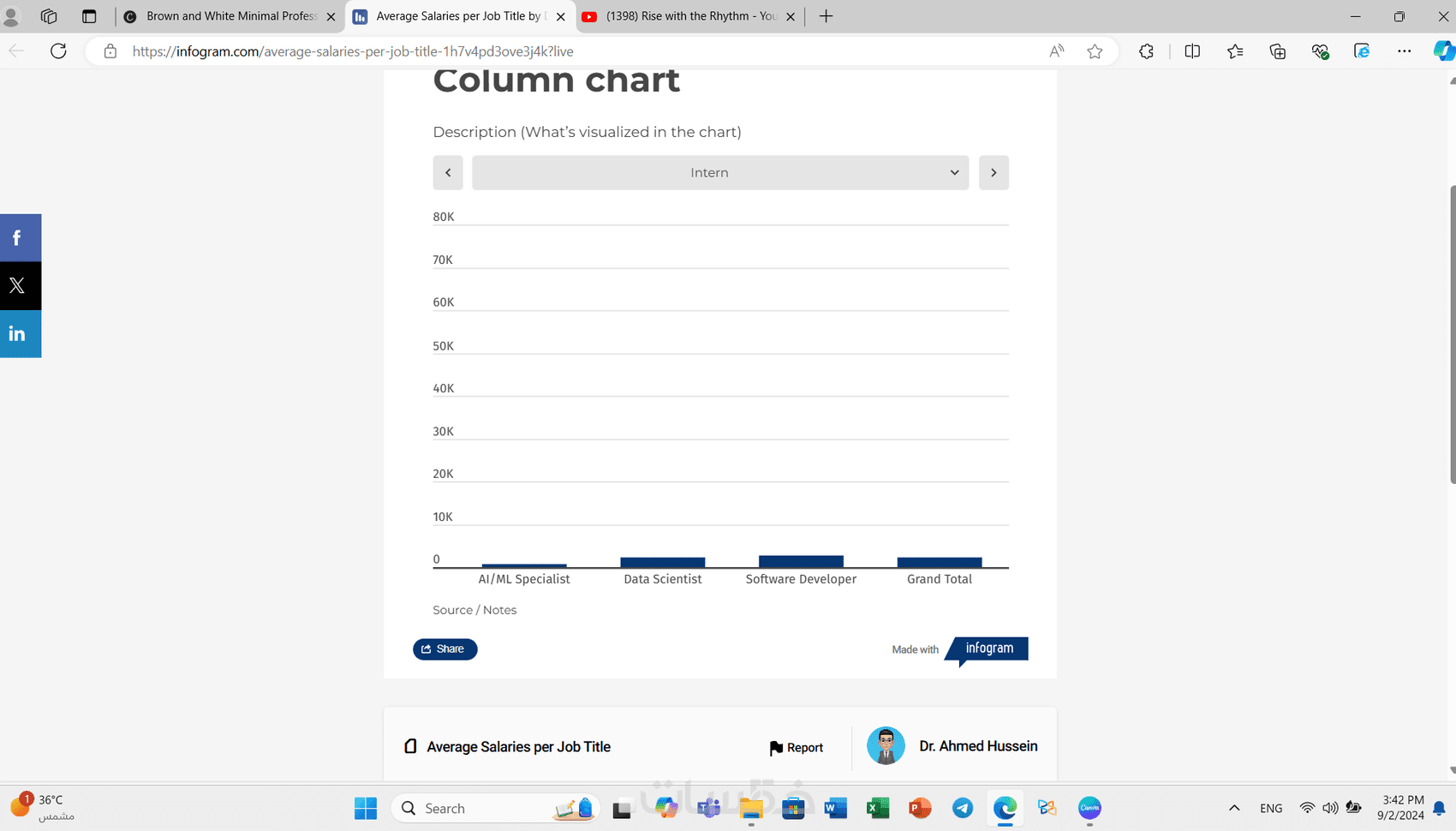The height and width of the screenshot is (831, 1456).
Task: Click the Report flag link
Action: (x=797, y=748)
